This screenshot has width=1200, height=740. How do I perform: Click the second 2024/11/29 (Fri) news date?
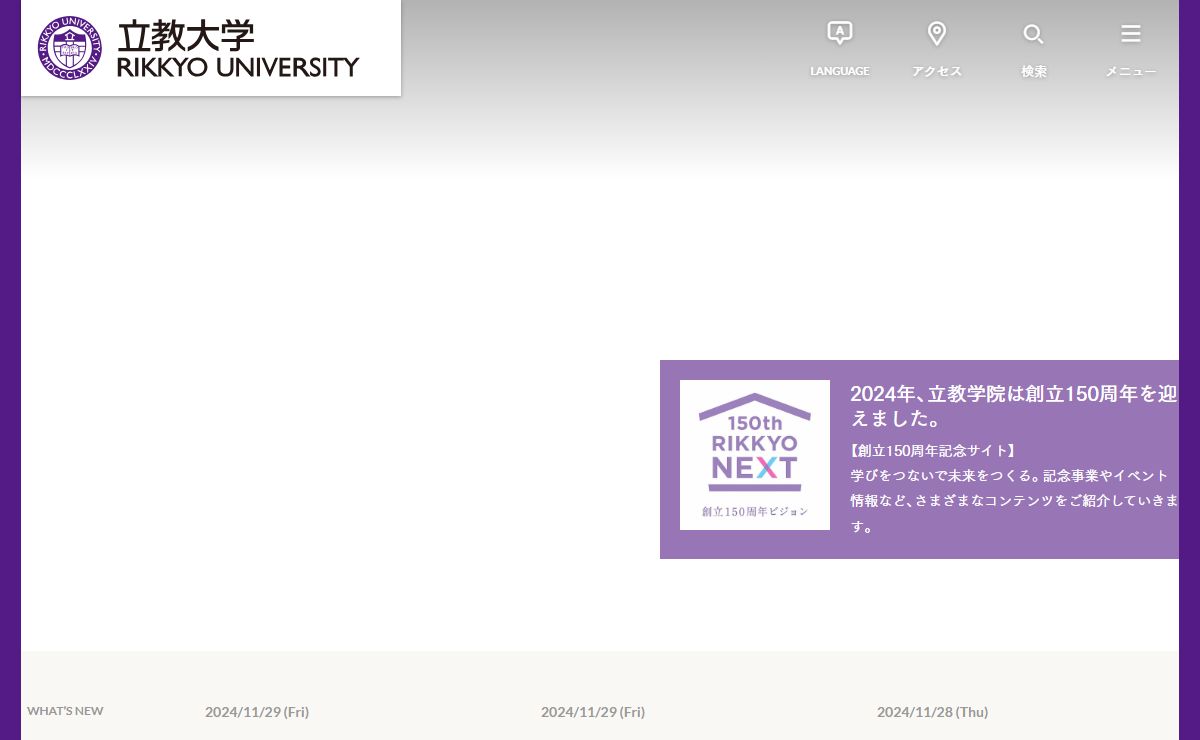(x=593, y=712)
